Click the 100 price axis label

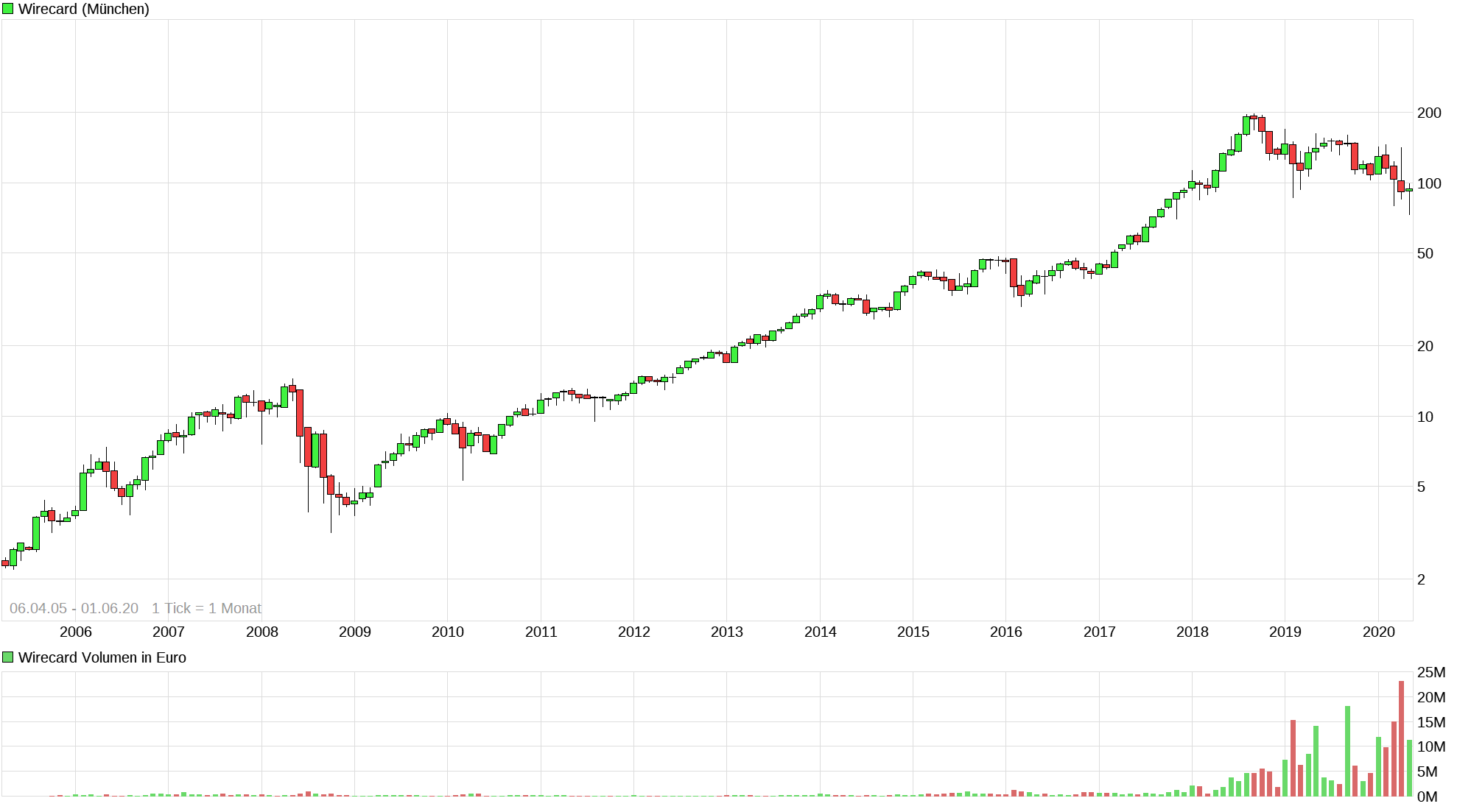tap(1429, 183)
